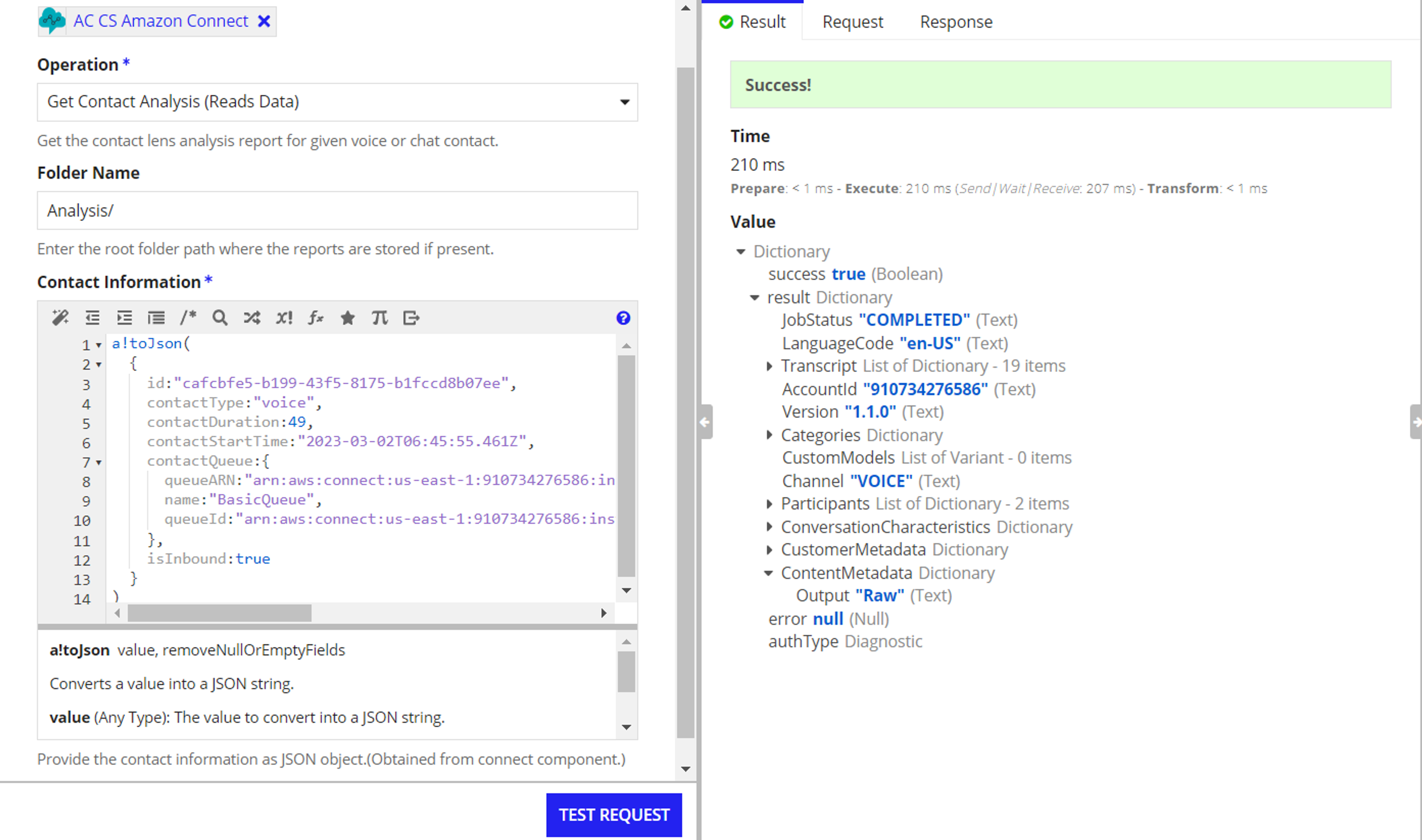Click editor scroll left arrow

click(x=117, y=613)
